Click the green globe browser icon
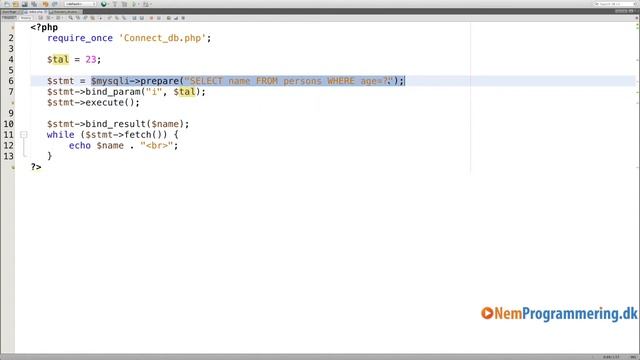The image size is (640, 360). click(104, 4)
